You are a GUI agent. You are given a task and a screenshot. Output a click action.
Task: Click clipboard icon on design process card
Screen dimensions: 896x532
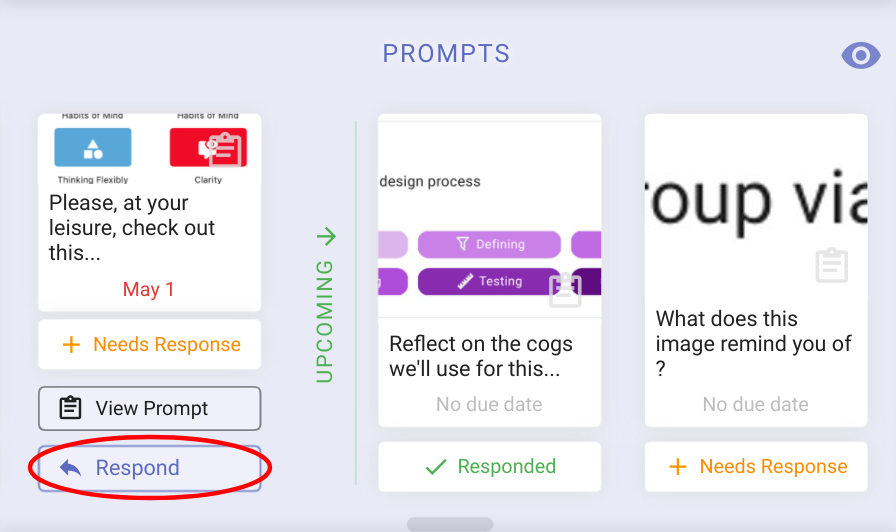point(565,290)
